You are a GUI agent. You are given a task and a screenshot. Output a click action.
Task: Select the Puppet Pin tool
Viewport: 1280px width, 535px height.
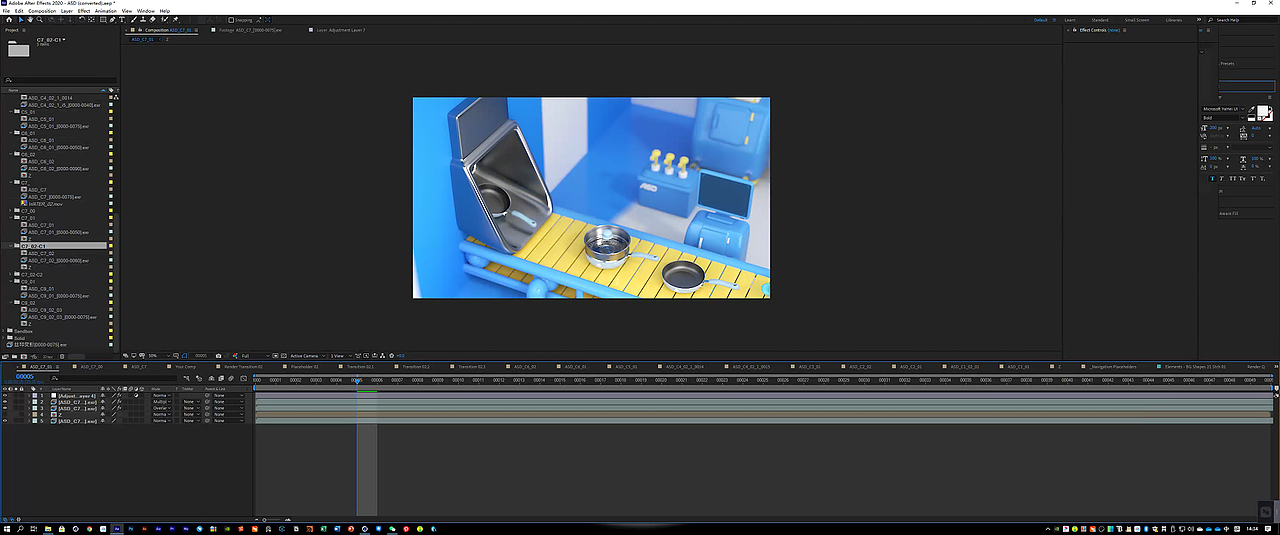coord(176,19)
